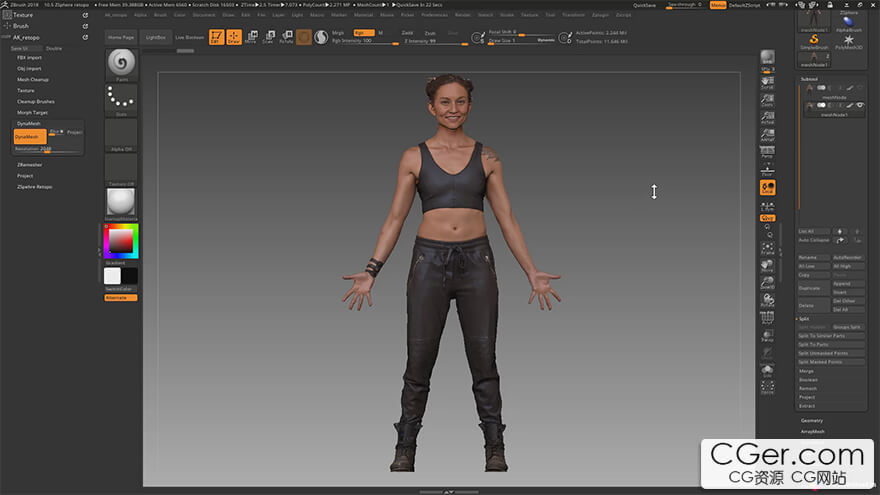880x495 pixels.
Task: Open the Zplugin menu
Action: [x=600, y=15]
